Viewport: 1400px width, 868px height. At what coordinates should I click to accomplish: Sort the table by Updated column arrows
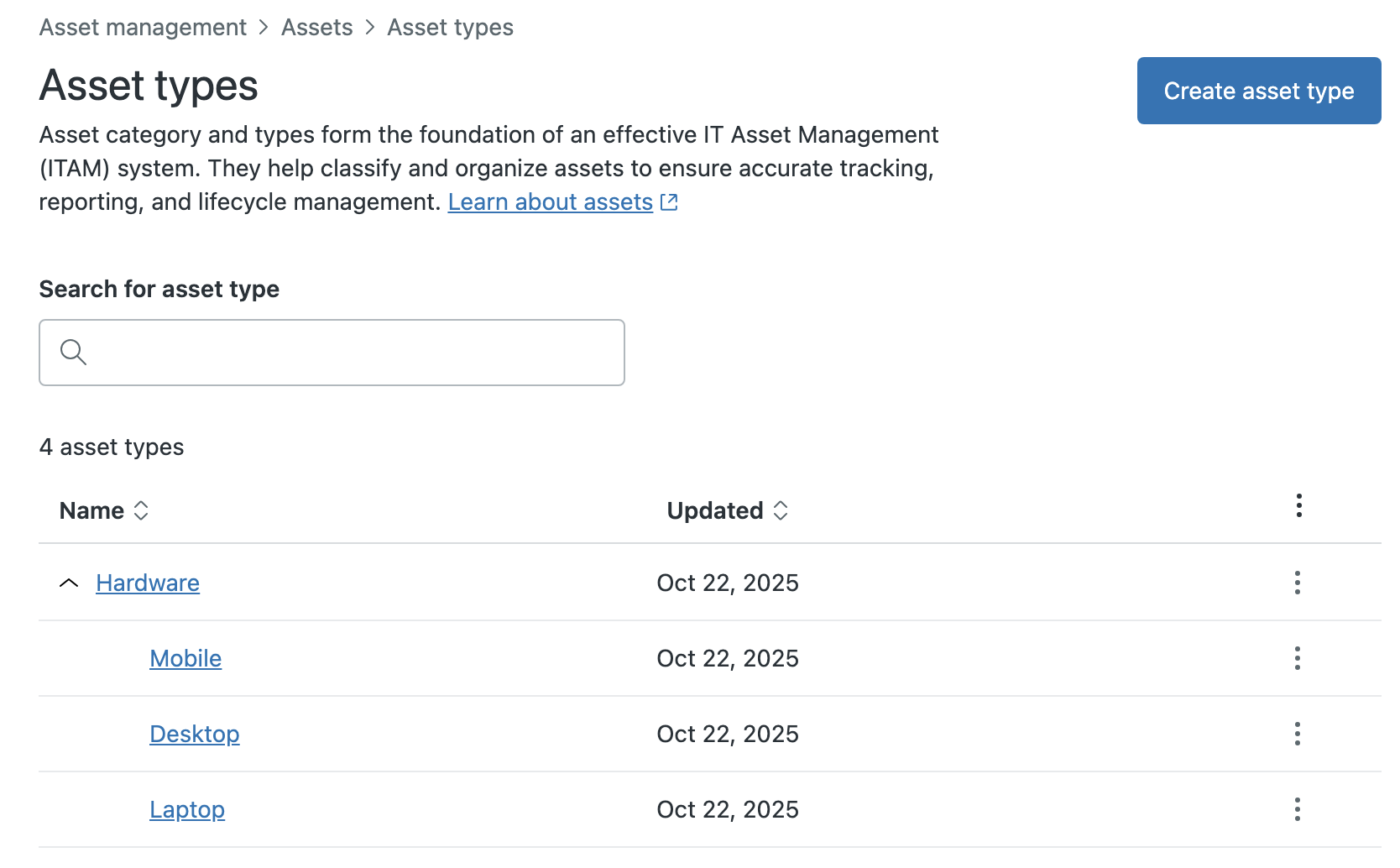[781, 510]
